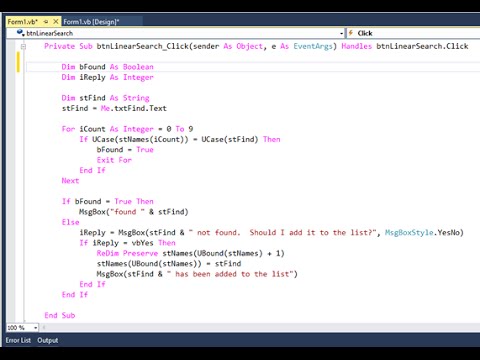Screen dimensions: 480x360
Task: Click the "Else" keyword line
Action: click(70, 222)
